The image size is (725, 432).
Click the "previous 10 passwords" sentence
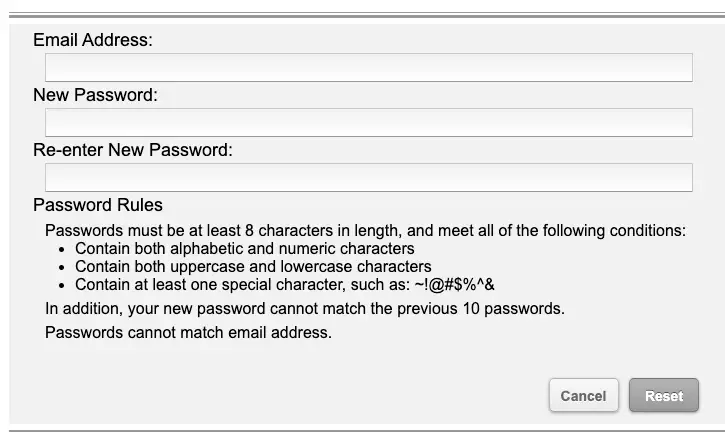[305, 308]
